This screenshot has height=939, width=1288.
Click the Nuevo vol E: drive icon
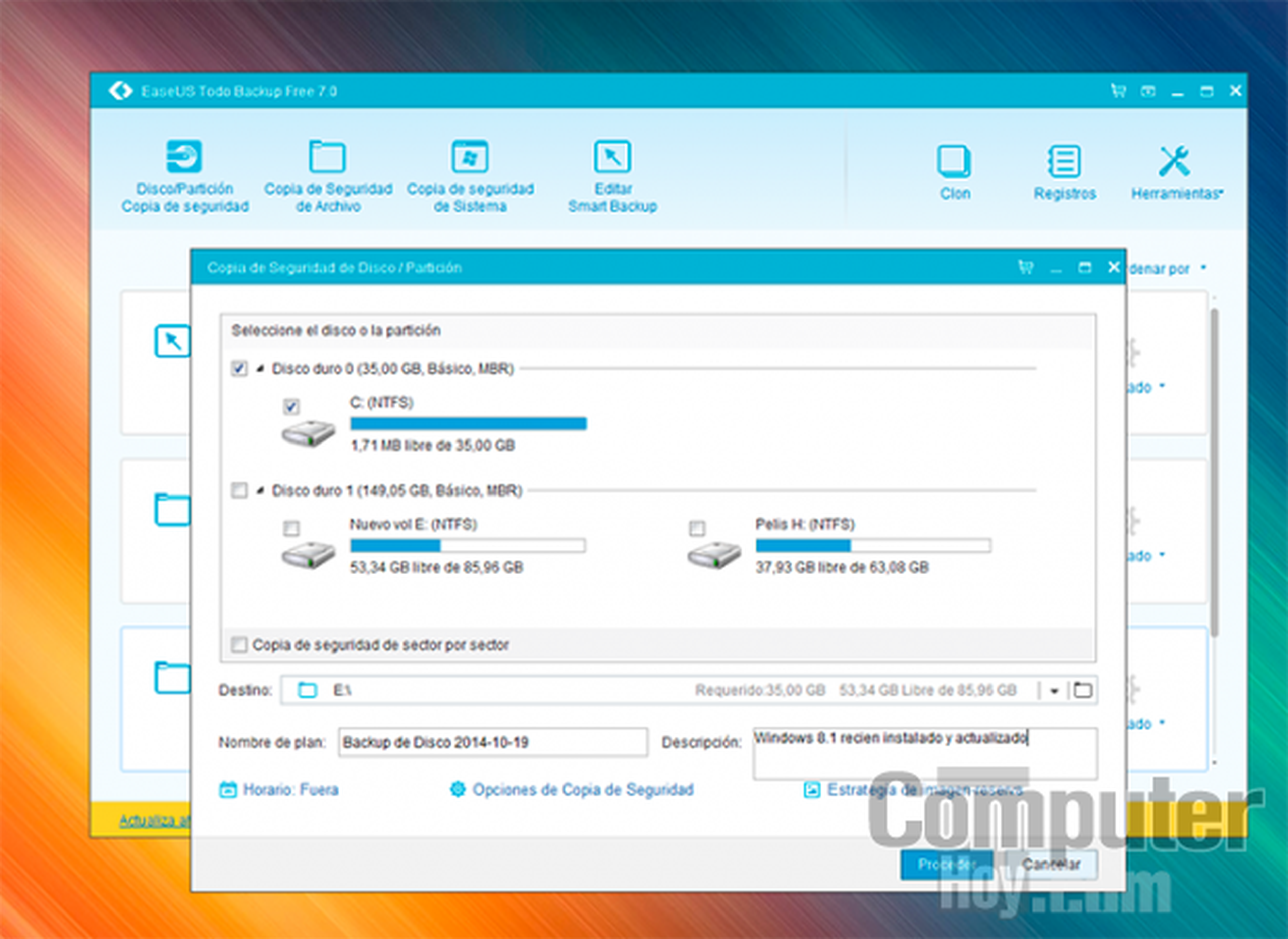[308, 555]
